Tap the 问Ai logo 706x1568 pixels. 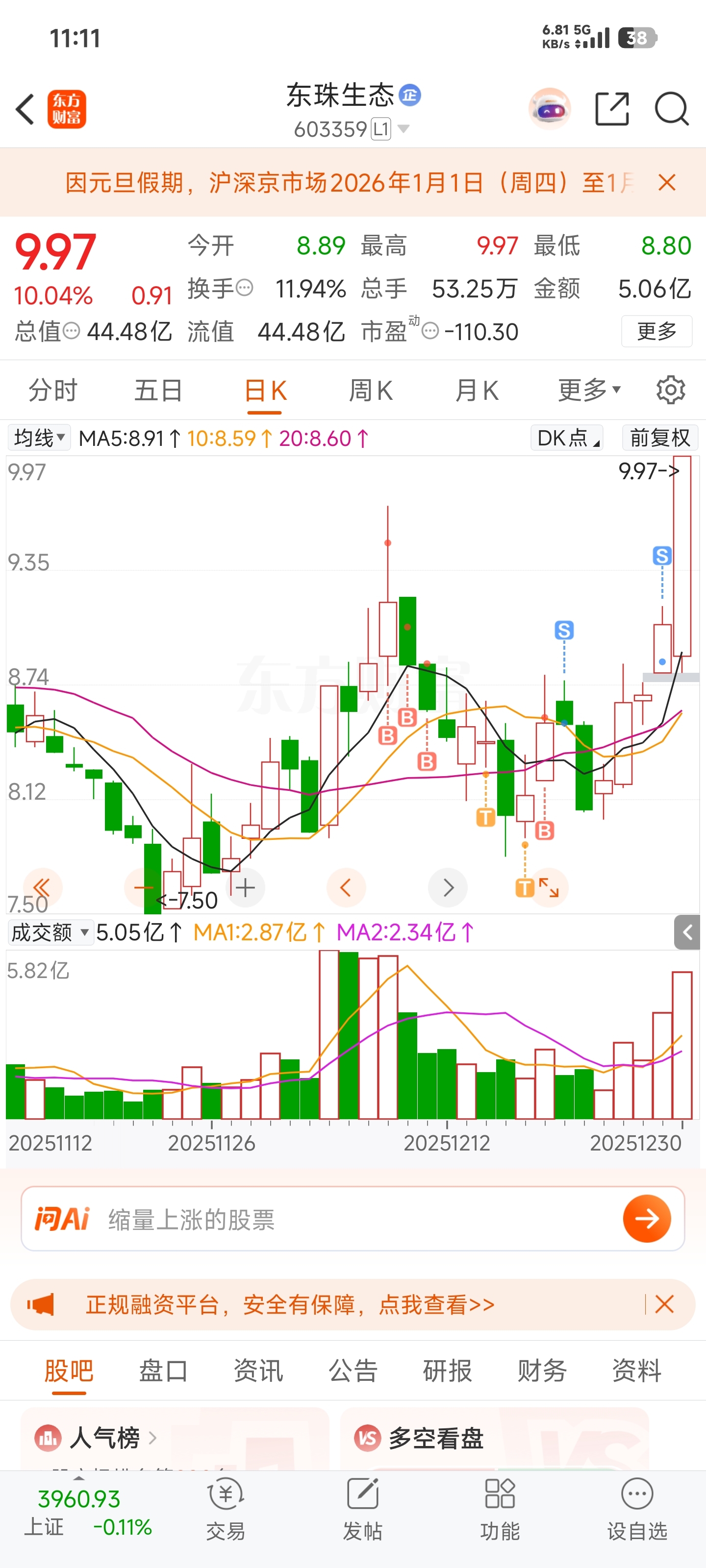62,1219
